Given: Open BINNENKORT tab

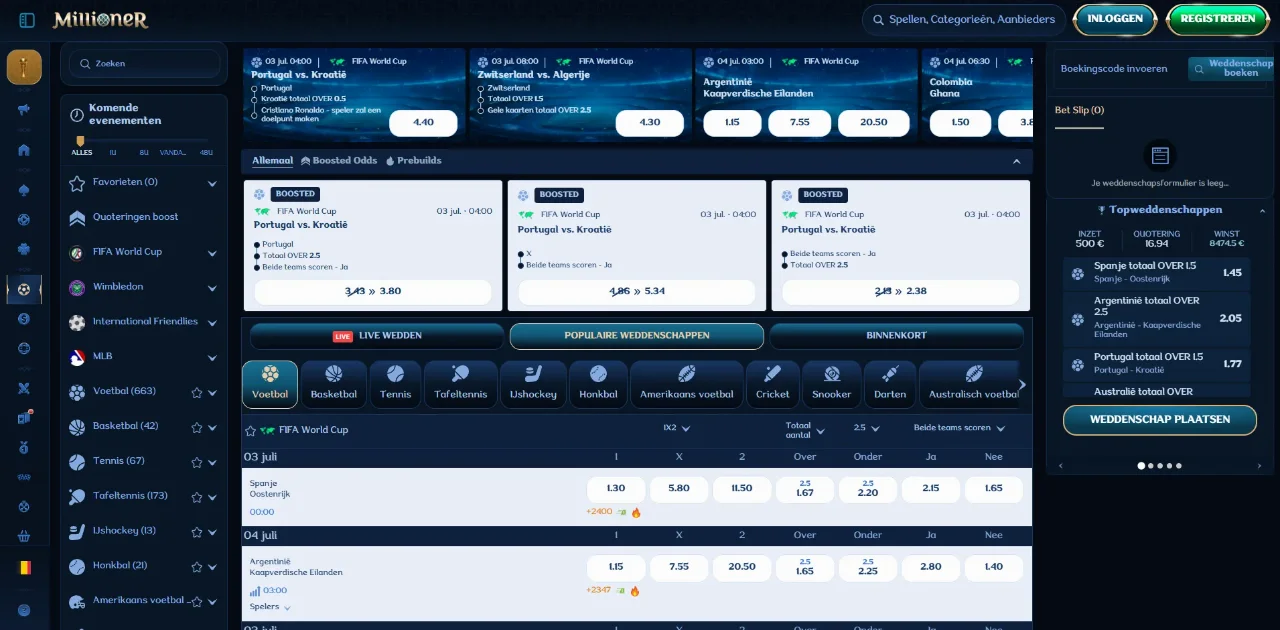Looking at the screenshot, I should [896, 336].
